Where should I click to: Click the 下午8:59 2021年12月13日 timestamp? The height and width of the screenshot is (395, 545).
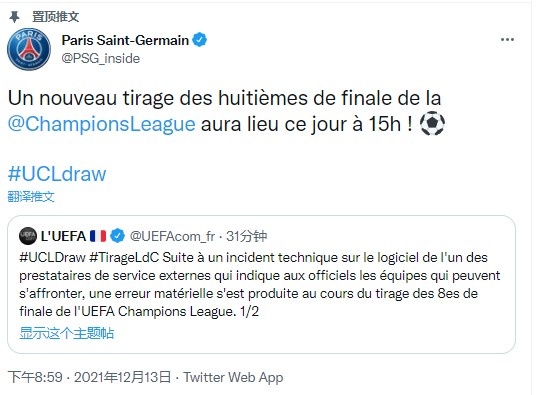point(90,377)
